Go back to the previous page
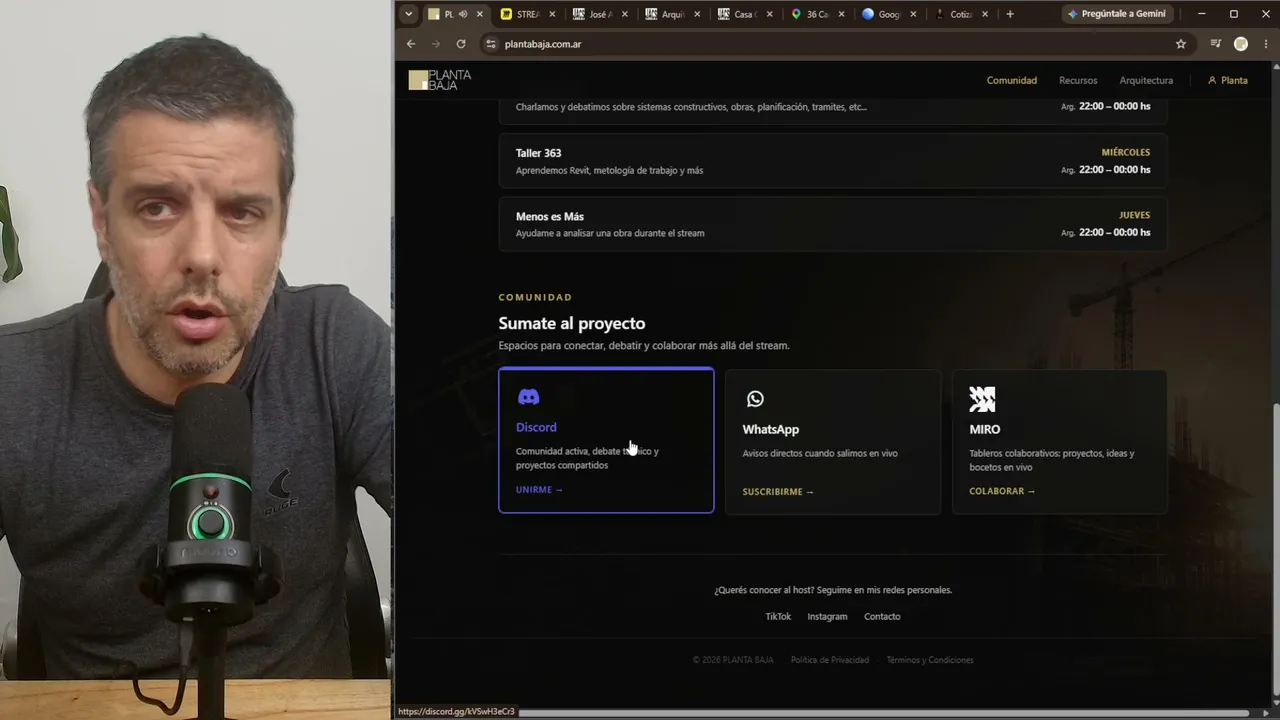The width and height of the screenshot is (1280, 720). tap(411, 44)
